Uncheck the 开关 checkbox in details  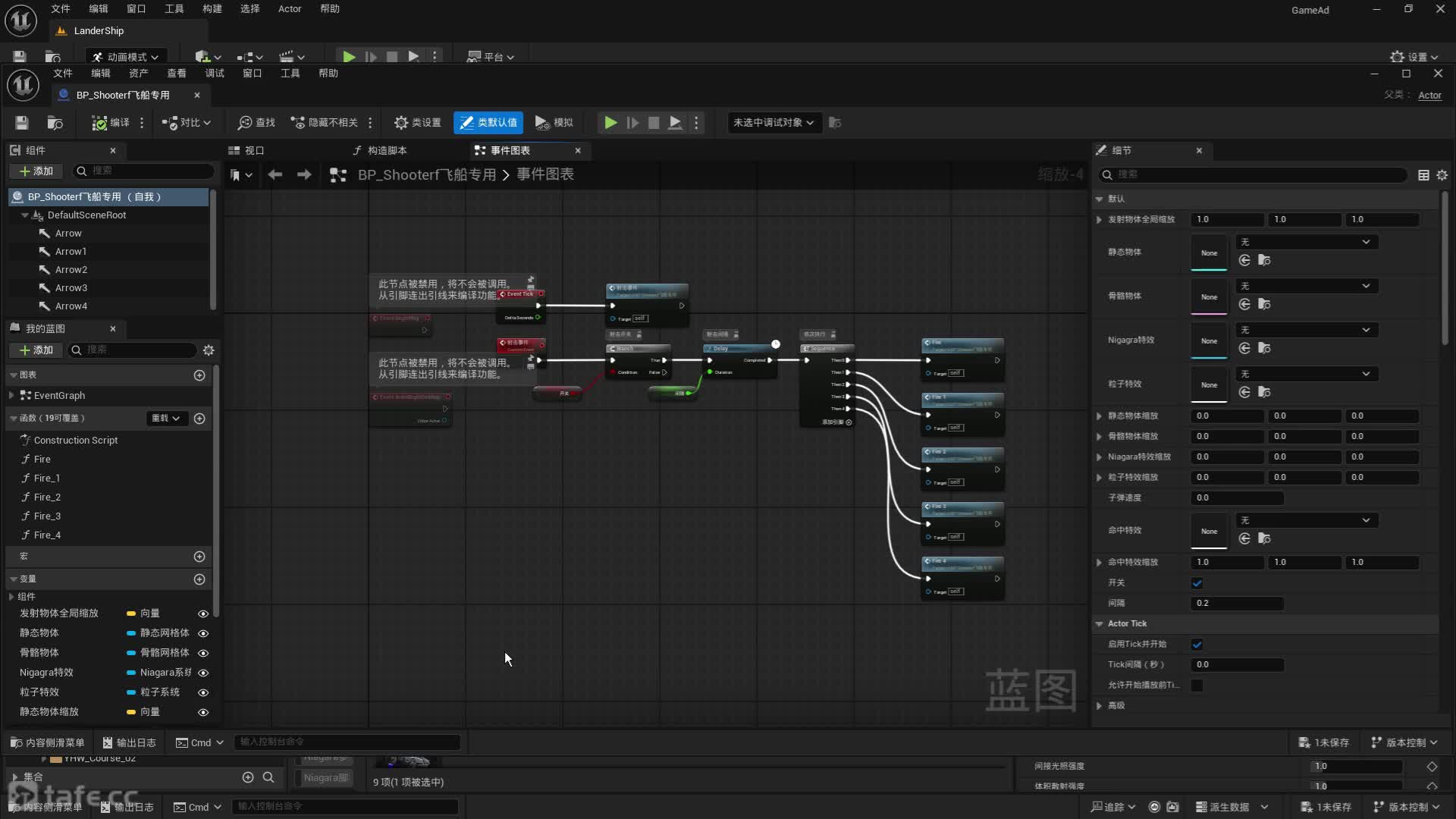1197,583
